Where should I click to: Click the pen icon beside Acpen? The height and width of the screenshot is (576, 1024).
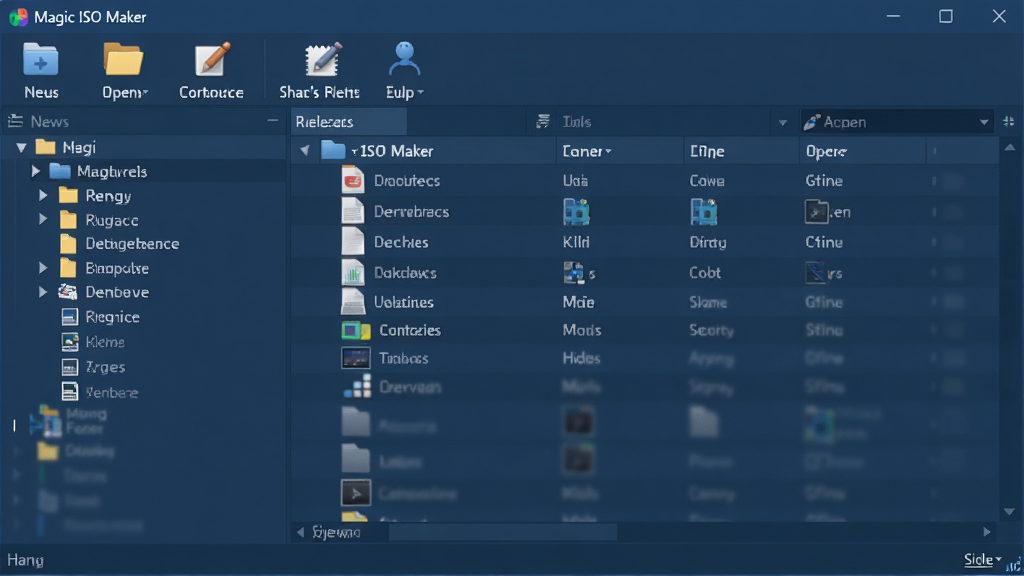tap(812, 121)
